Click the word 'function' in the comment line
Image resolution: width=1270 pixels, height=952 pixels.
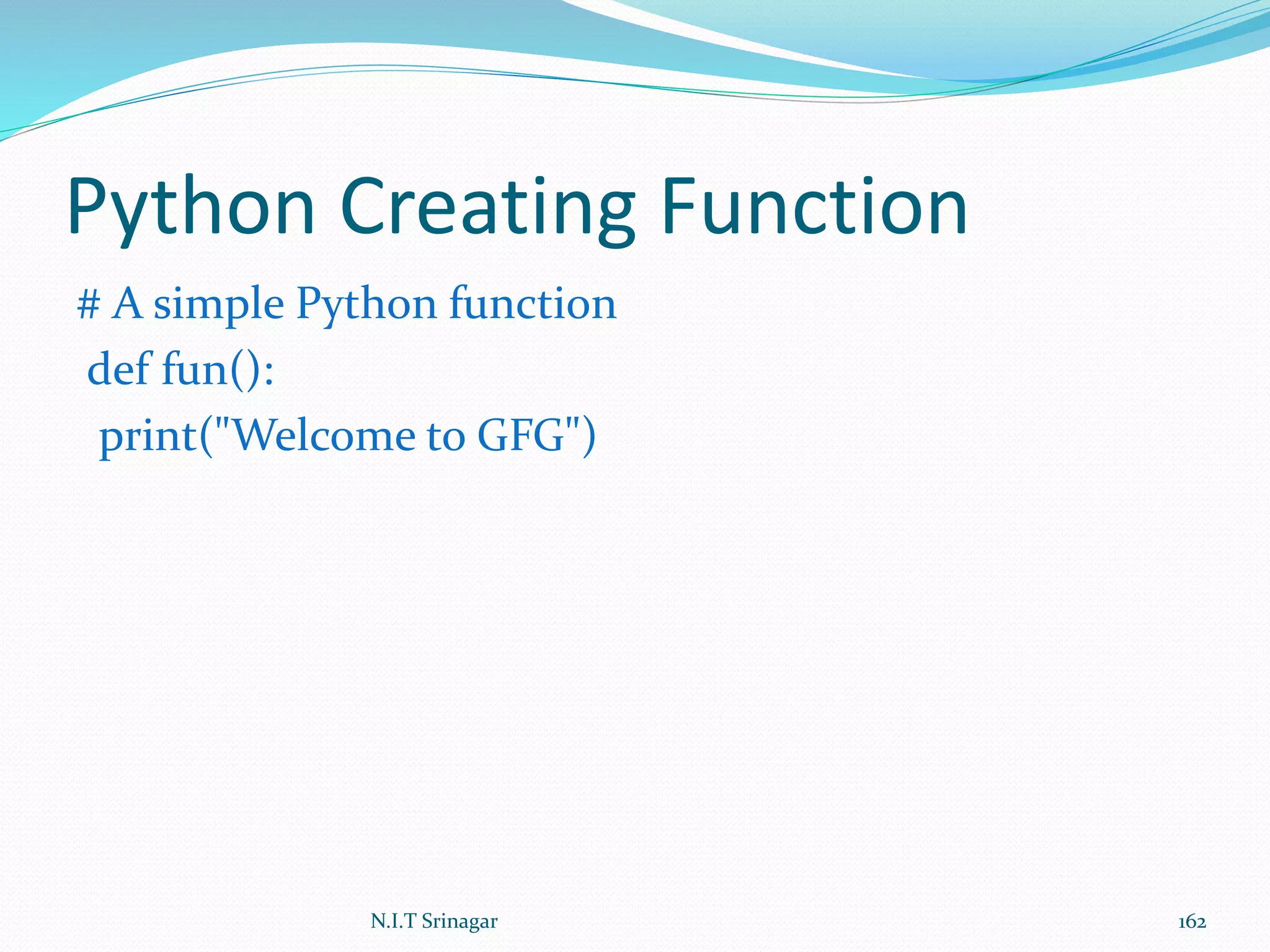point(532,305)
